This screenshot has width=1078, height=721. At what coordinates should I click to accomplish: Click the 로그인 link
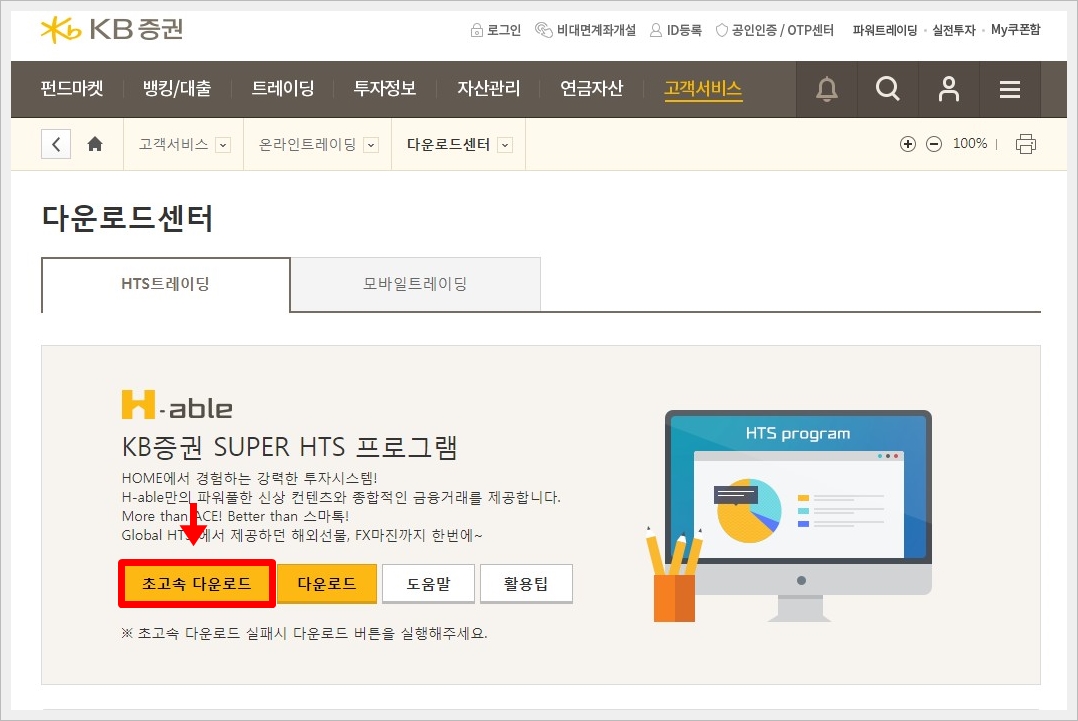pos(496,30)
